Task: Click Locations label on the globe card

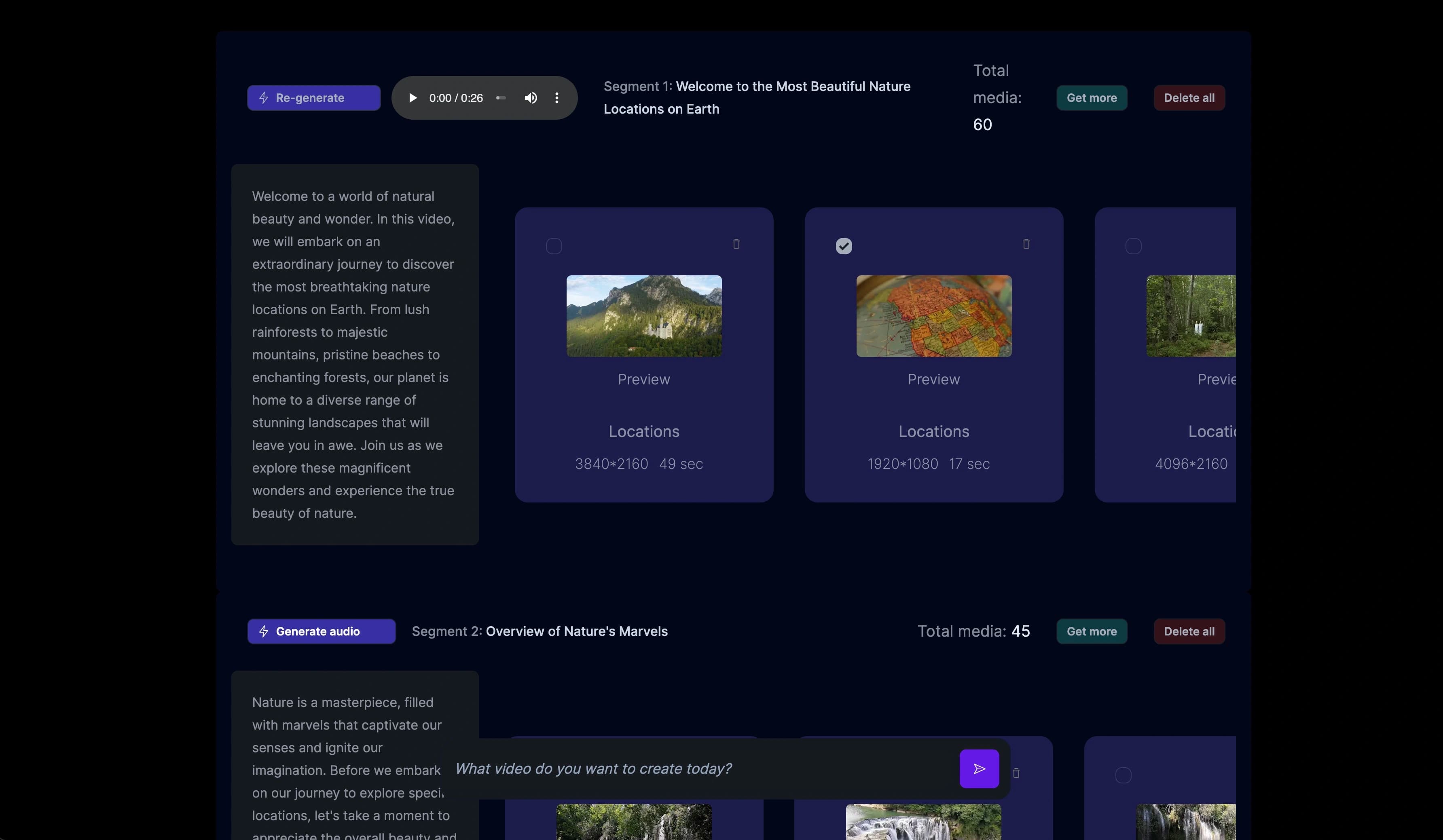Action: click(x=933, y=431)
